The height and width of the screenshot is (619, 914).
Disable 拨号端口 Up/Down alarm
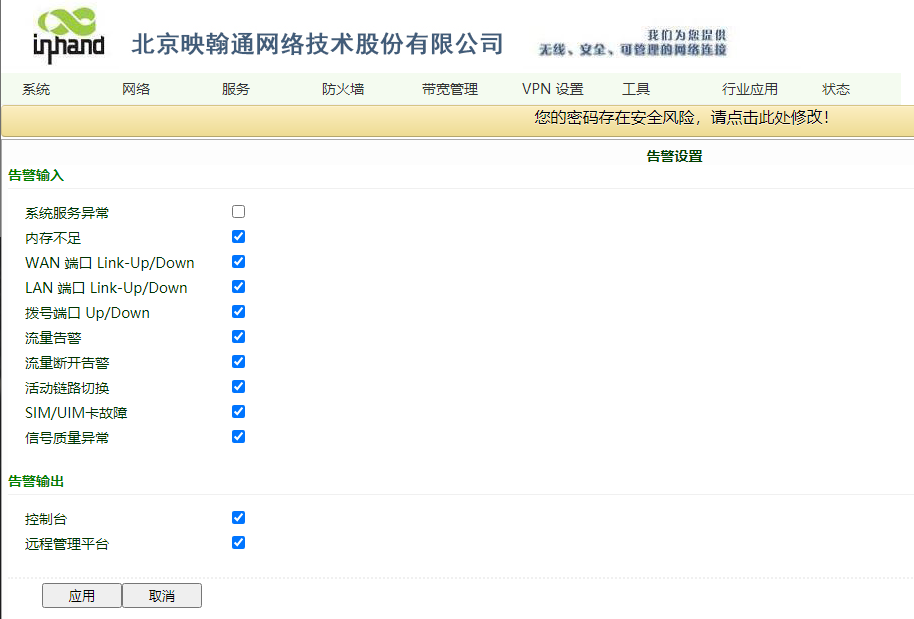(237, 311)
